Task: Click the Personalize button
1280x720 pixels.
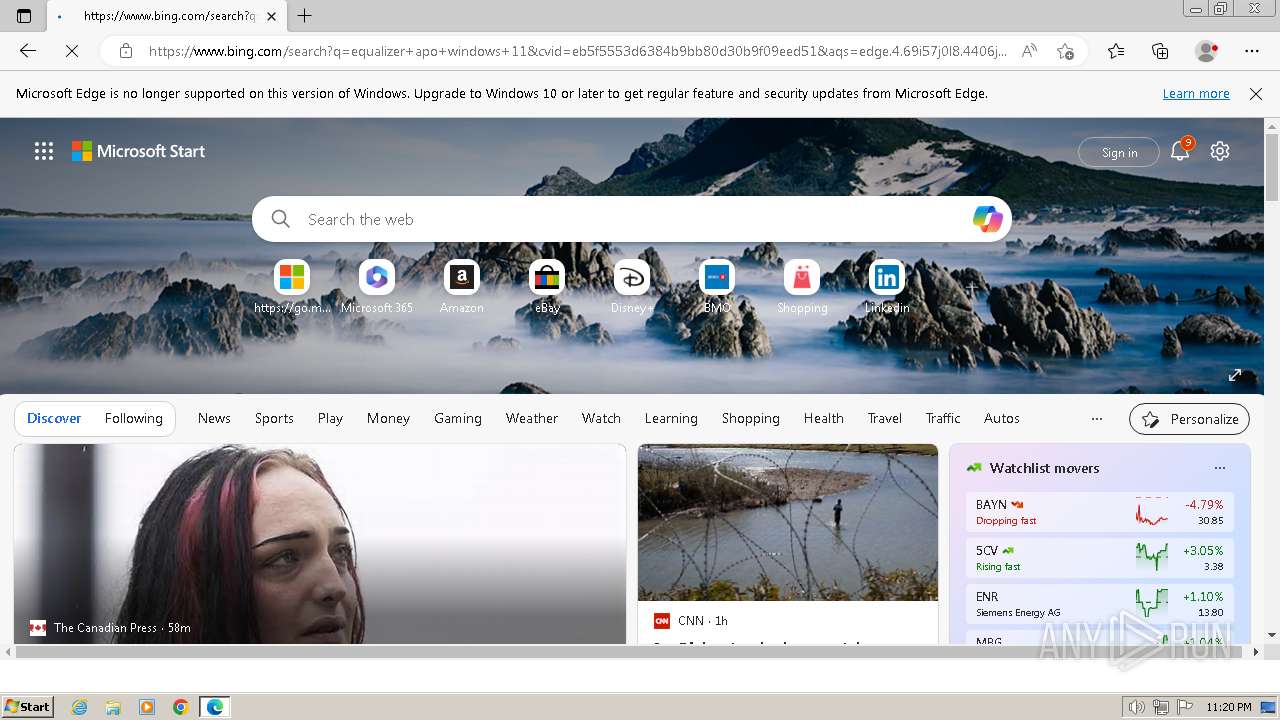Action: pyautogui.click(x=1190, y=419)
